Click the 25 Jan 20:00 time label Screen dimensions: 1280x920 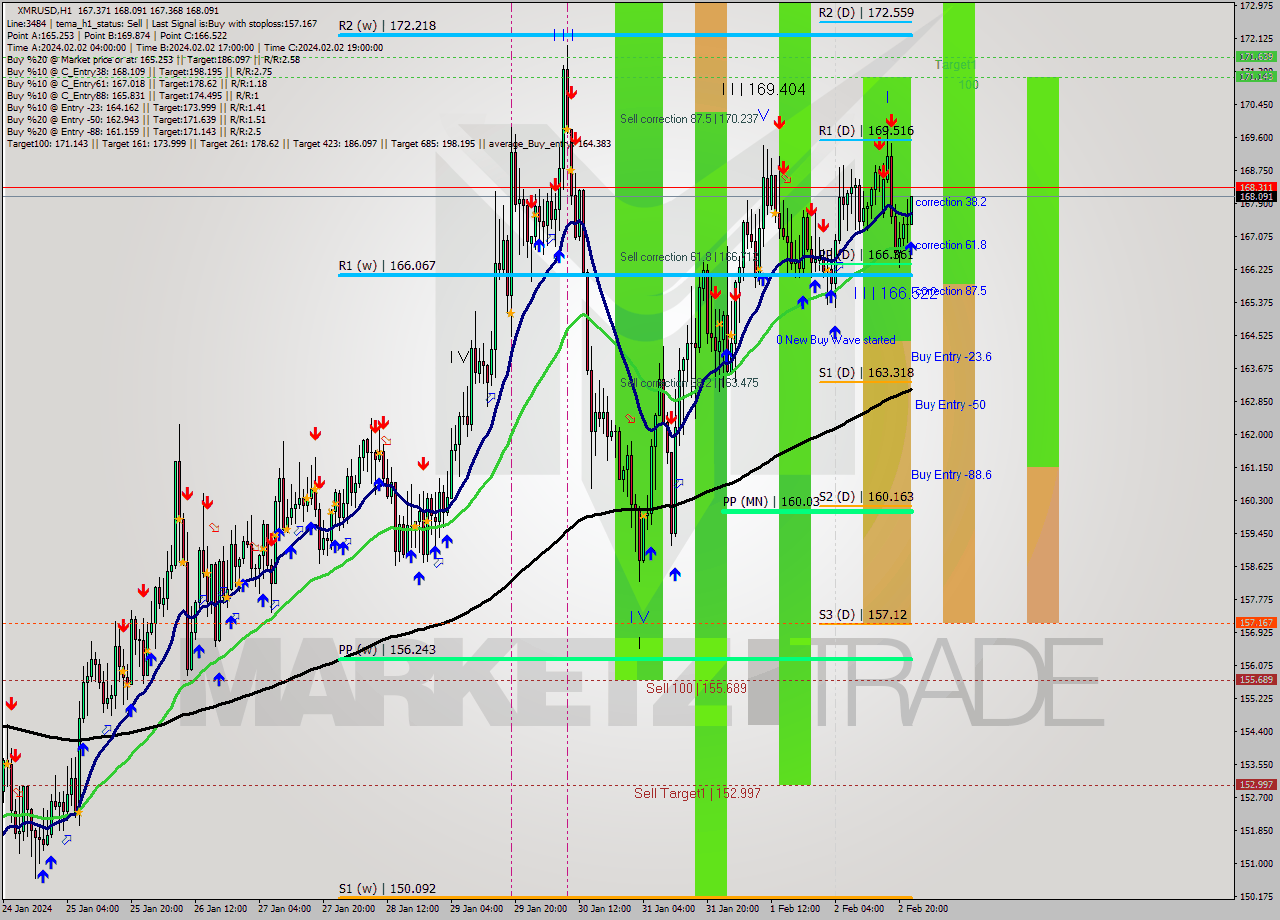tap(159, 909)
